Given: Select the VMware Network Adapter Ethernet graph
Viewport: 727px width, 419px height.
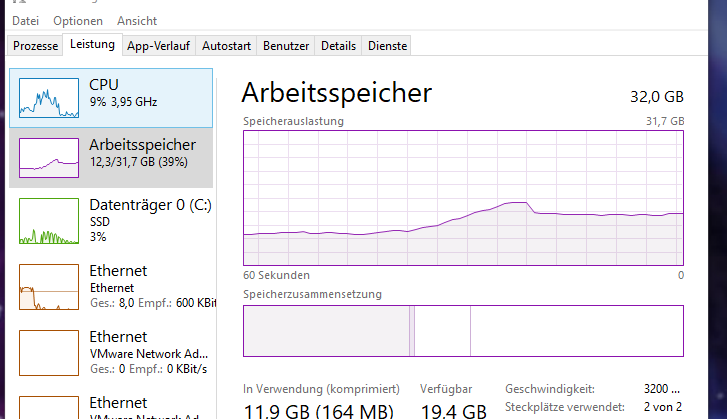Looking at the screenshot, I should pyautogui.click(x=49, y=353).
